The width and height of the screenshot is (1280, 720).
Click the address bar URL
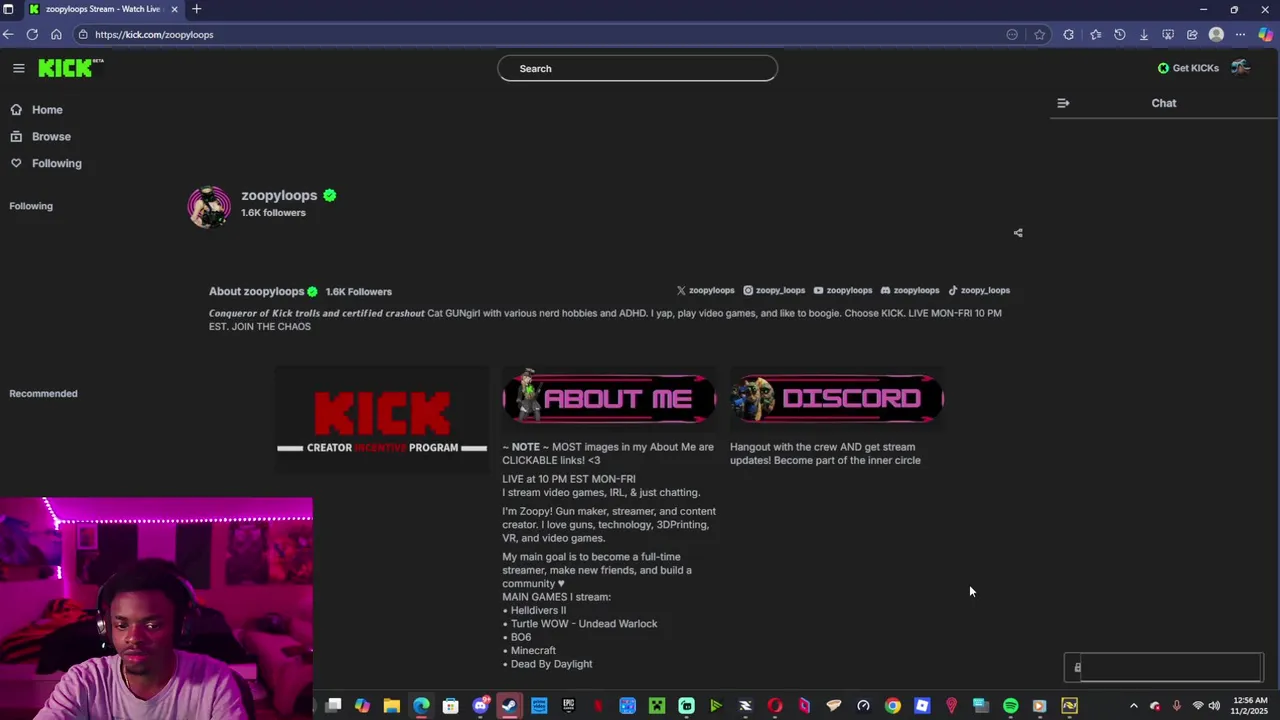coord(154,34)
